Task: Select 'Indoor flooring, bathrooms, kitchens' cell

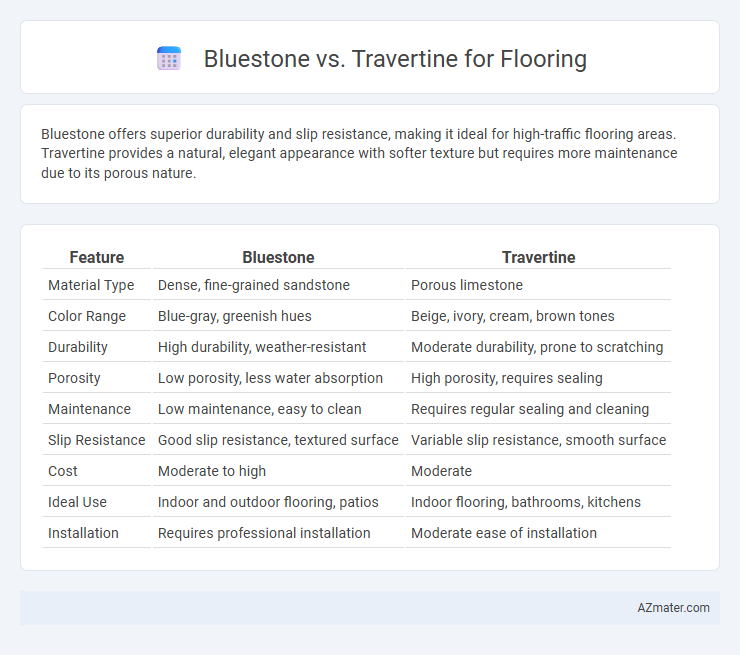Action: point(526,502)
